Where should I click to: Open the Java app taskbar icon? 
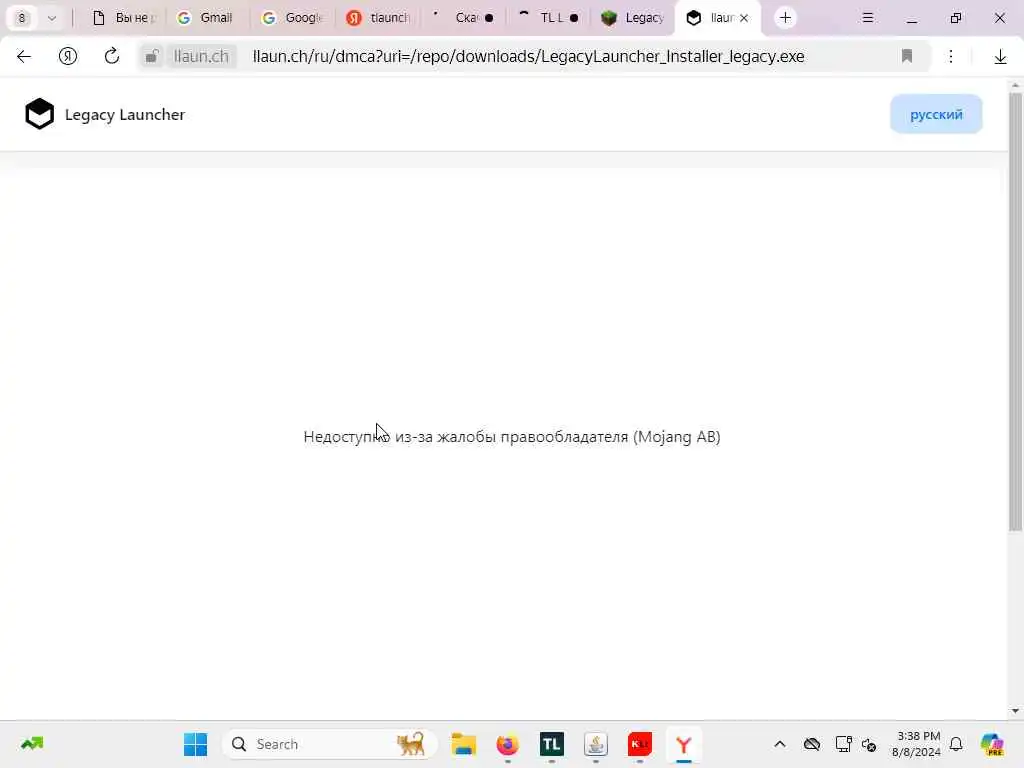[x=596, y=744]
